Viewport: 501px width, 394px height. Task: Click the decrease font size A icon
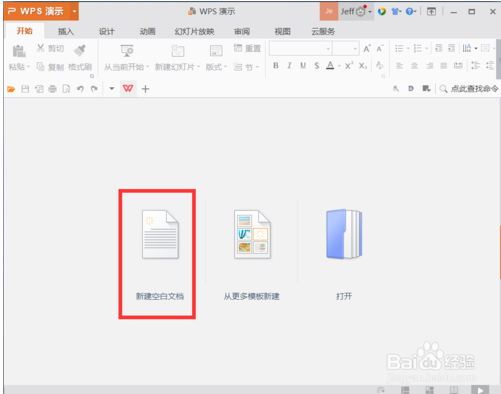pos(380,49)
